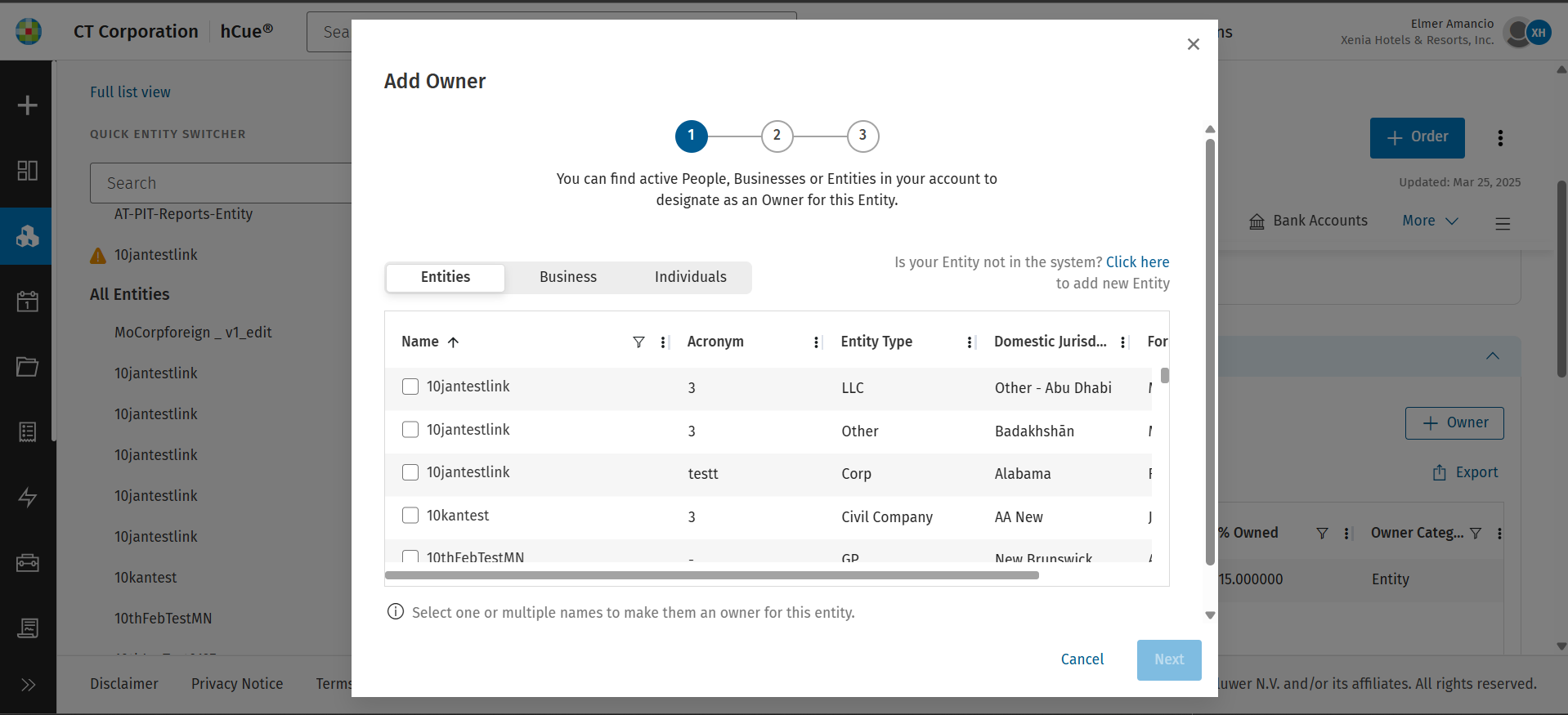
Task: Click the Export button
Action: click(1466, 473)
